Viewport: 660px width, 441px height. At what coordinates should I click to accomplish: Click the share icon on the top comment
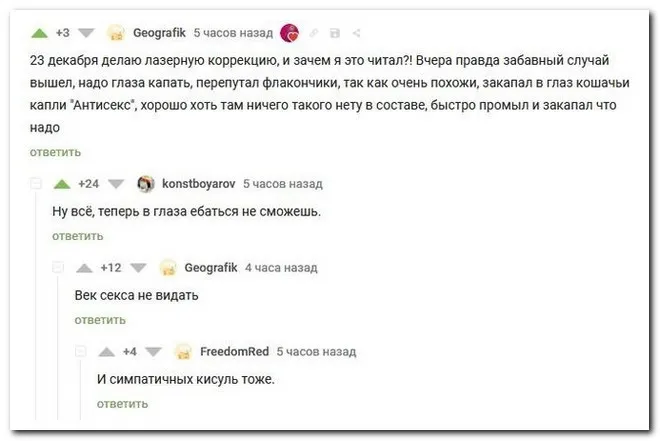357,32
